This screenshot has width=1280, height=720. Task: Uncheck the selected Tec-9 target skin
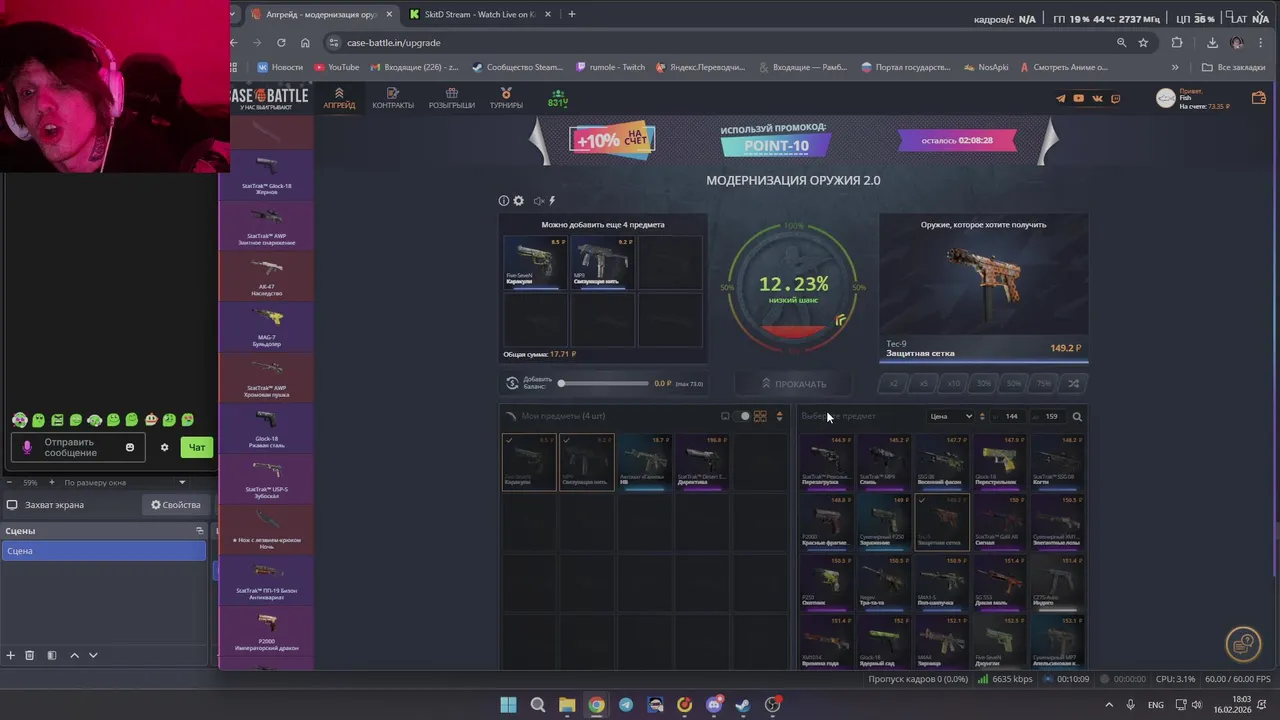[x=940, y=521]
